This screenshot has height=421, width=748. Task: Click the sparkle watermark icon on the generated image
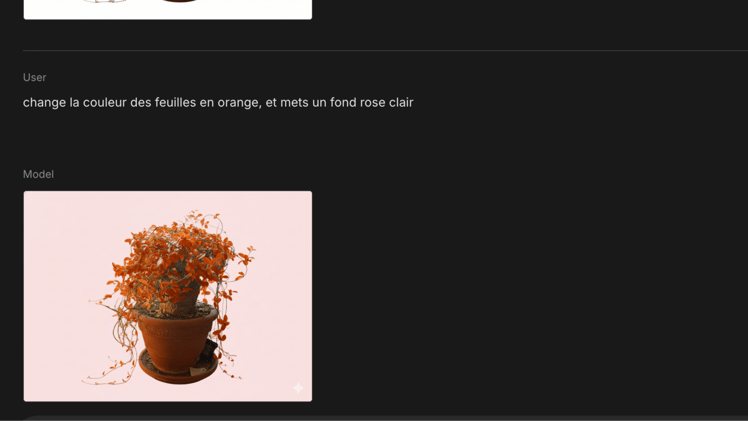pyautogui.click(x=298, y=388)
